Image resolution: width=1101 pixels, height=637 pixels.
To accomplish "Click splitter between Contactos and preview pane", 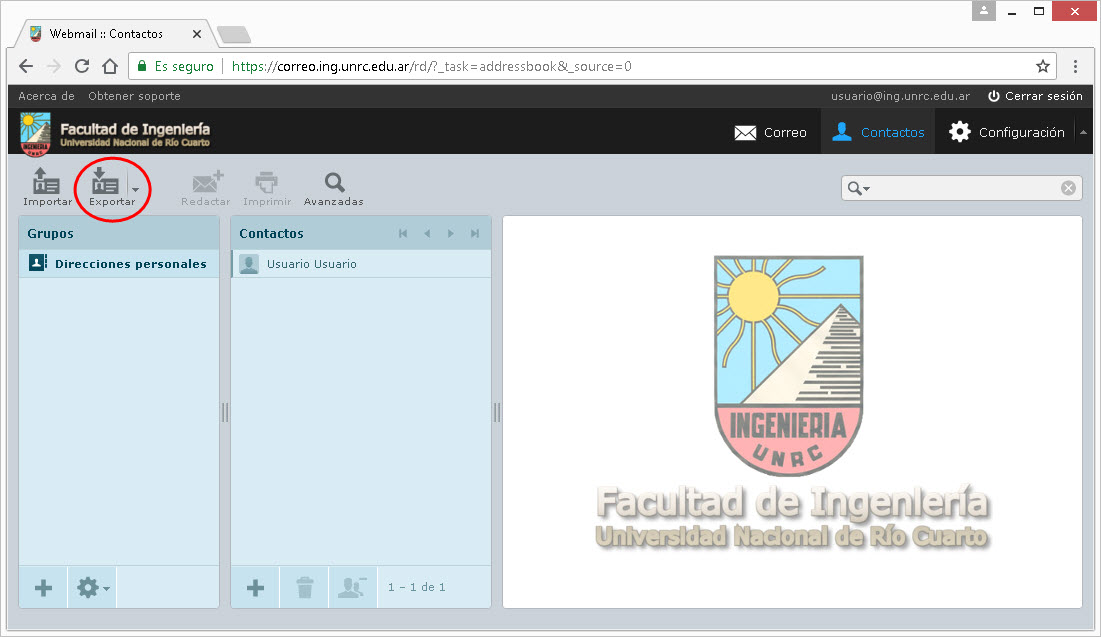I will [496, 412].
